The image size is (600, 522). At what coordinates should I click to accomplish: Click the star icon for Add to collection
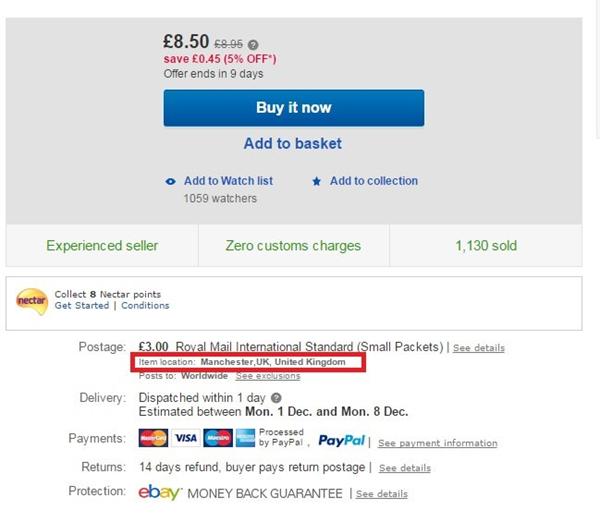[x=317, y=181]
